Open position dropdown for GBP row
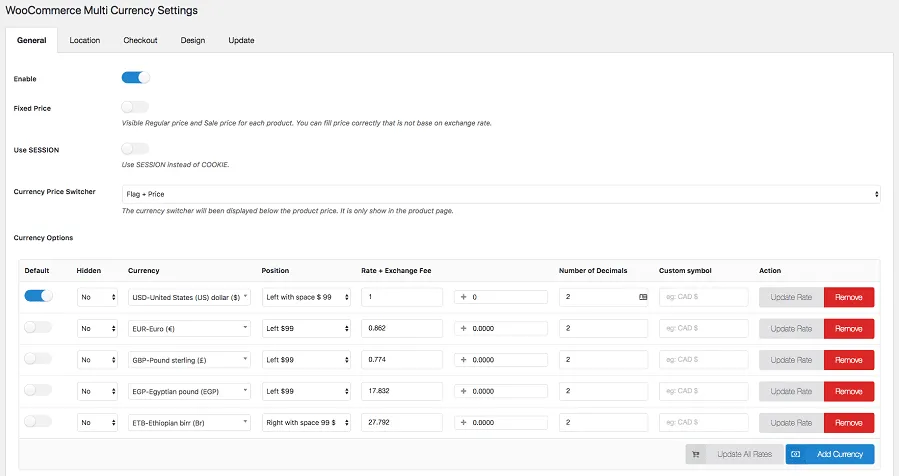 point(306,360)
